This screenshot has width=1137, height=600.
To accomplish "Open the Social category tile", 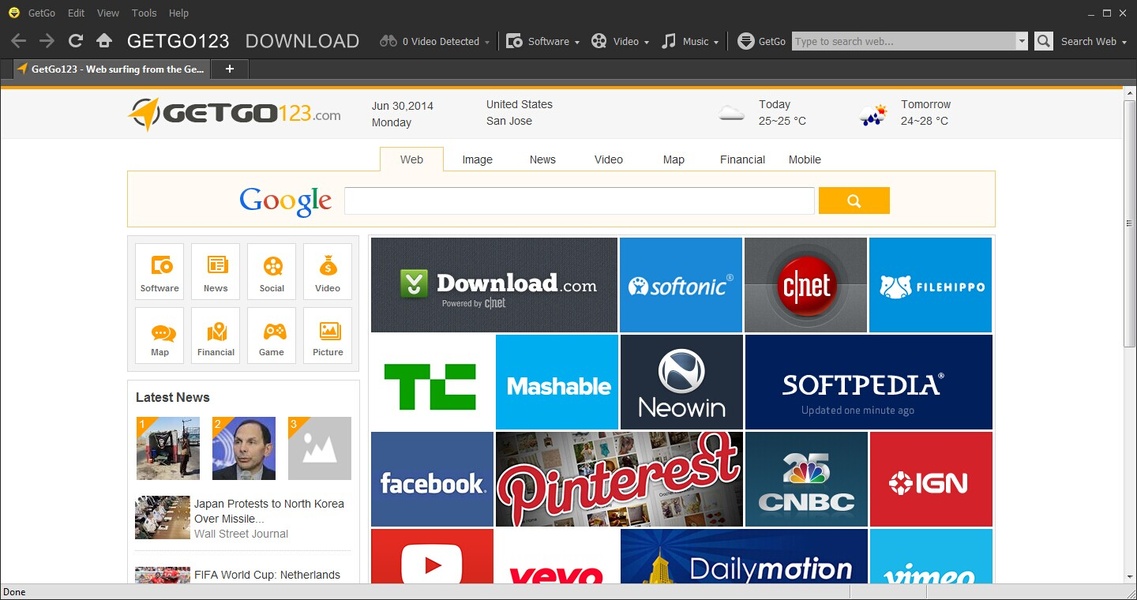I will click(x=272, y=271).
